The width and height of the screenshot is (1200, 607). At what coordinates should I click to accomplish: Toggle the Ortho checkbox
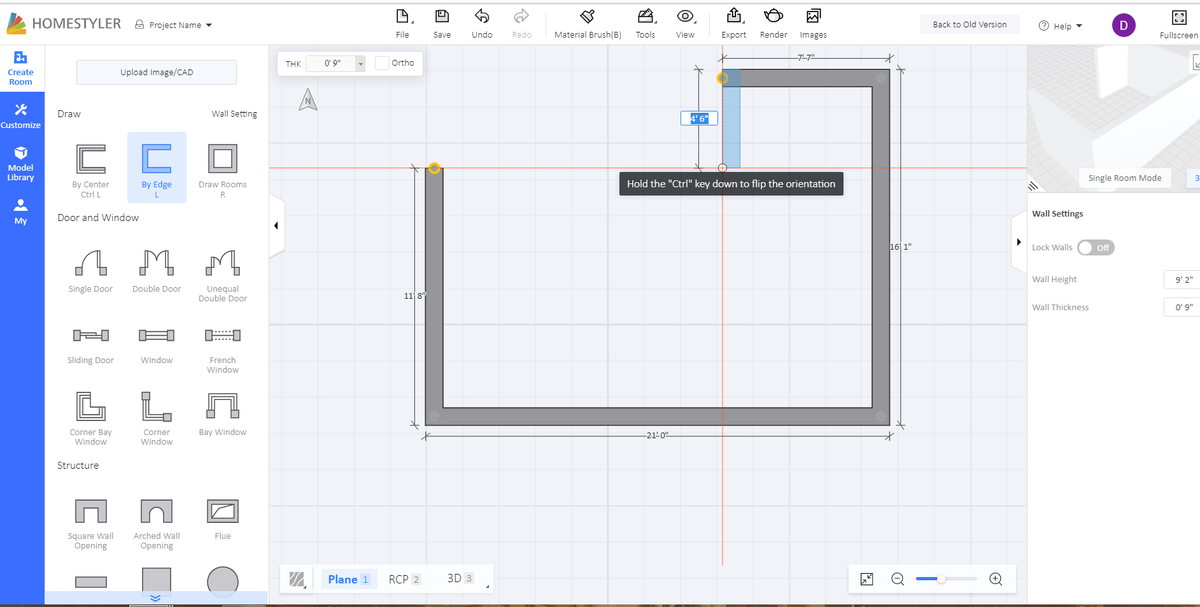coord(382,63)
